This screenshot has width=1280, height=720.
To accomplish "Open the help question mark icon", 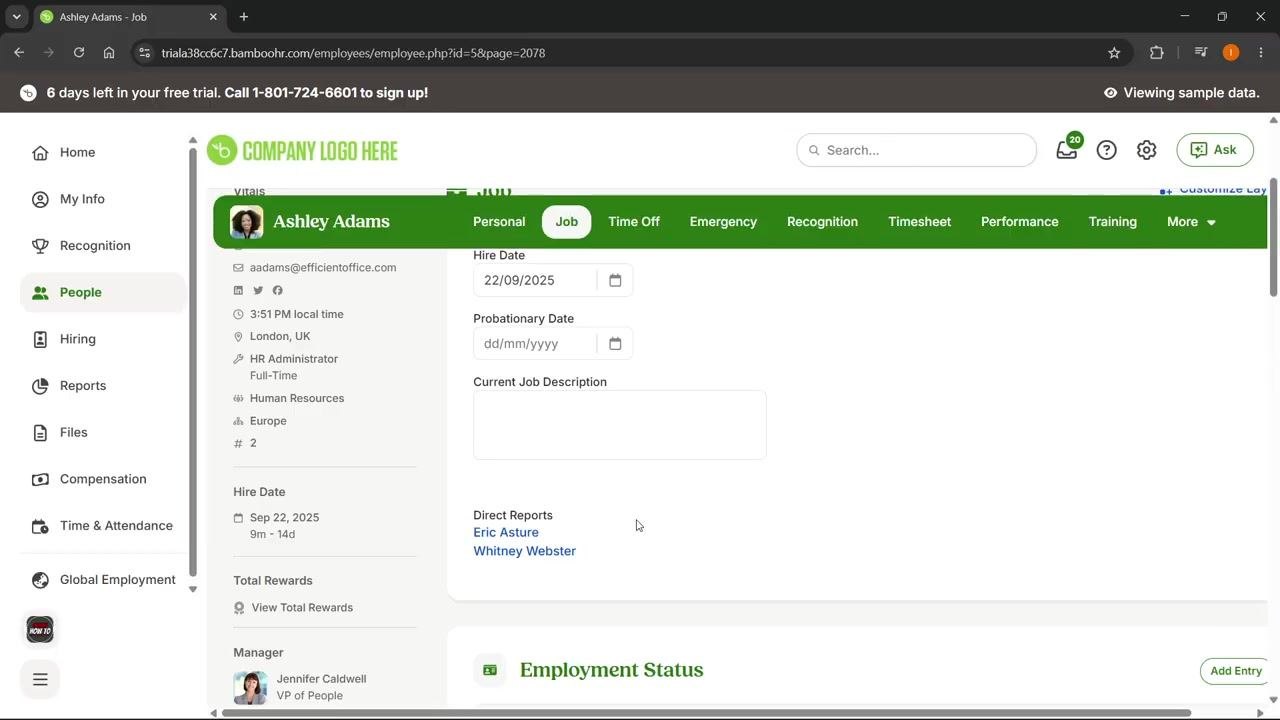I will (1106, 150).
